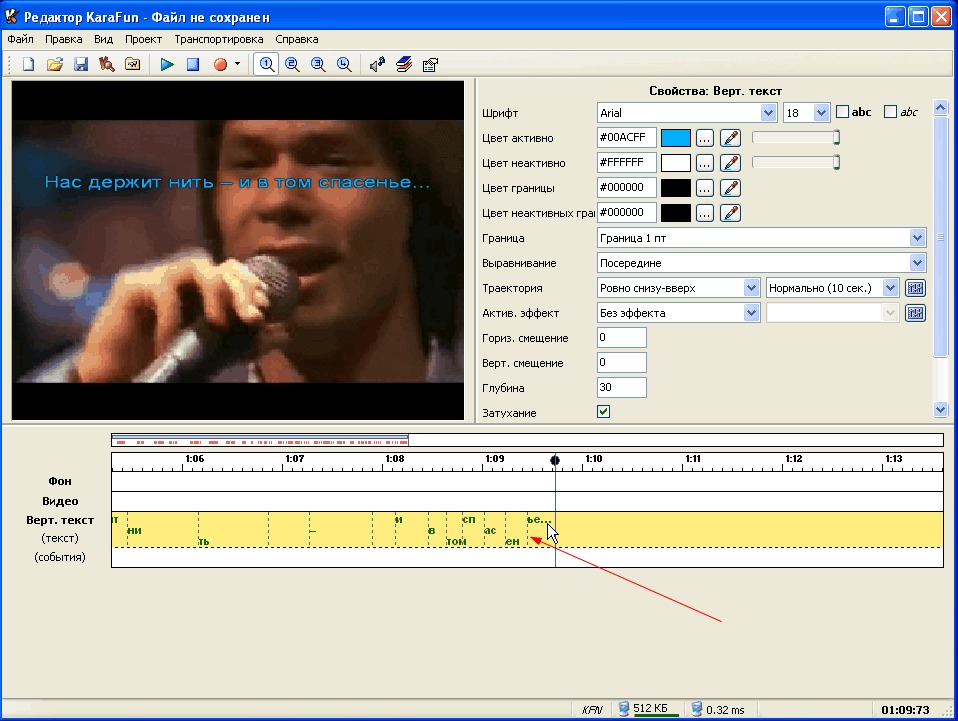Screen dimensions: 958x721
Task: Open trajectory settings icon next to speed
Action: [x=915, y=288]
